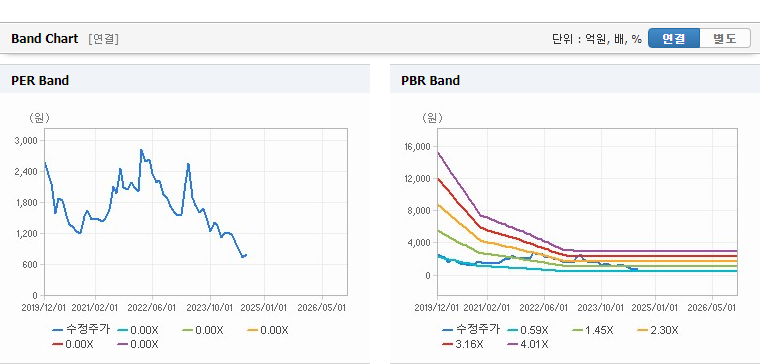Screen dimensions: 760x364
Task: Click the 단위 : 억원, 배, % text
Action: (597, 39)
